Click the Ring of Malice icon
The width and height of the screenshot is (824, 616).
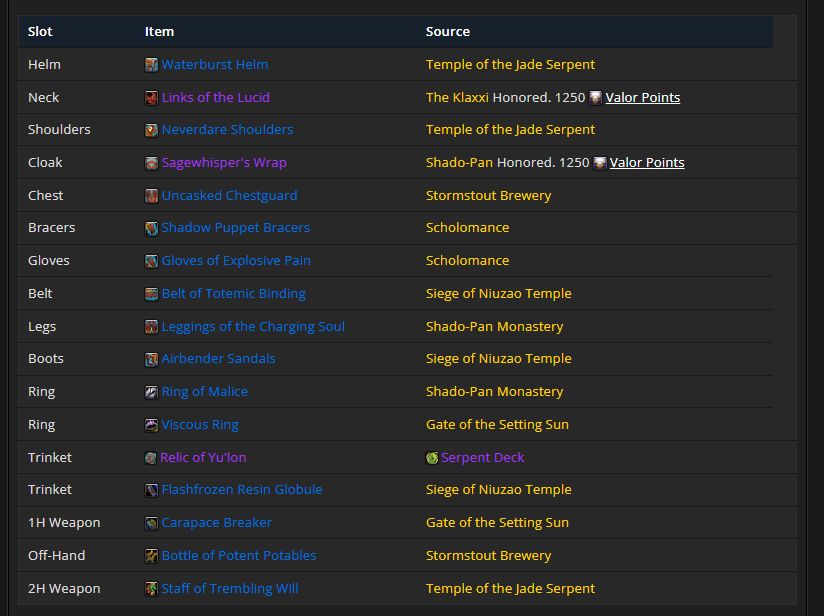(x=151, y=392)
